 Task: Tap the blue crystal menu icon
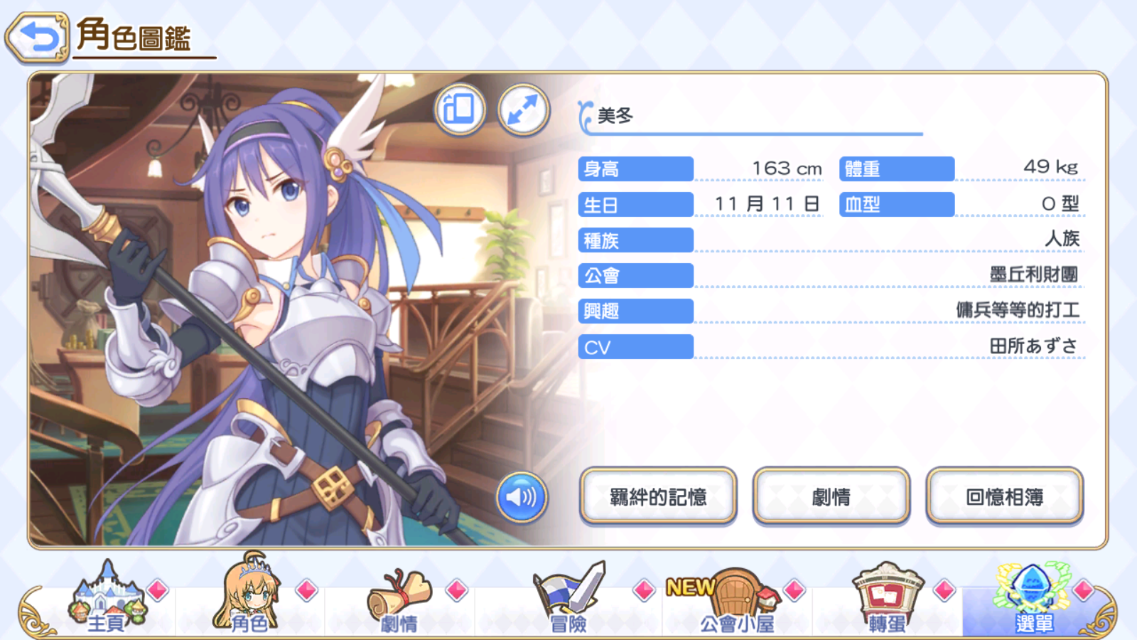click(x=1032, y=586)
